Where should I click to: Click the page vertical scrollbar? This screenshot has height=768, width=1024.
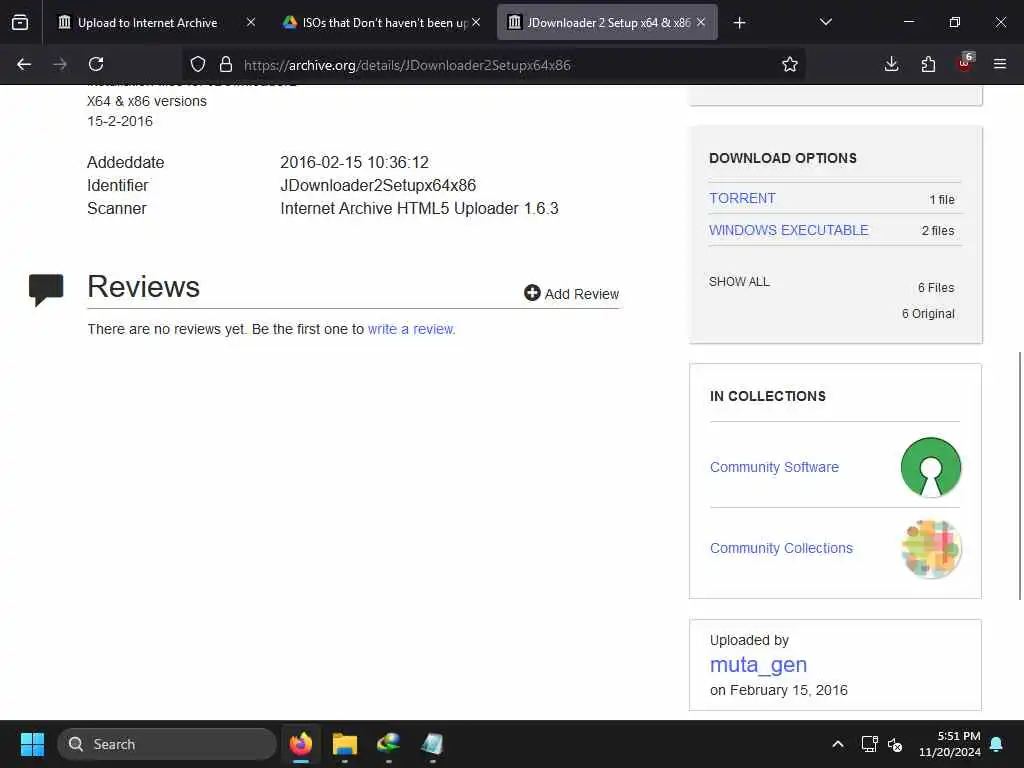point(1019,475)
